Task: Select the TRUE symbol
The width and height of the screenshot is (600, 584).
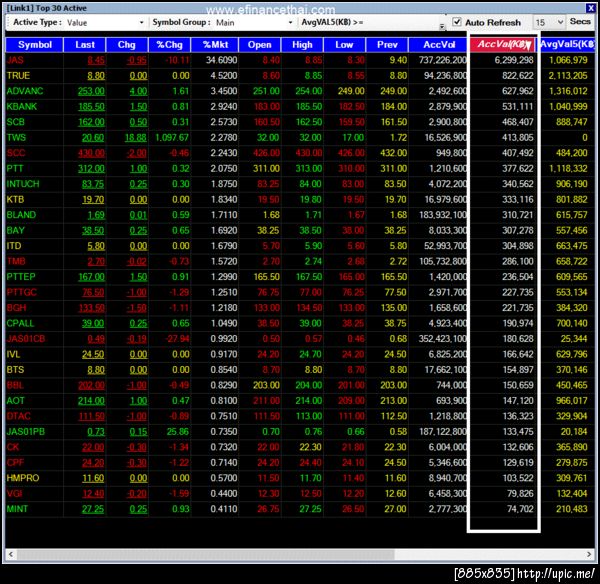Action: 18,75
